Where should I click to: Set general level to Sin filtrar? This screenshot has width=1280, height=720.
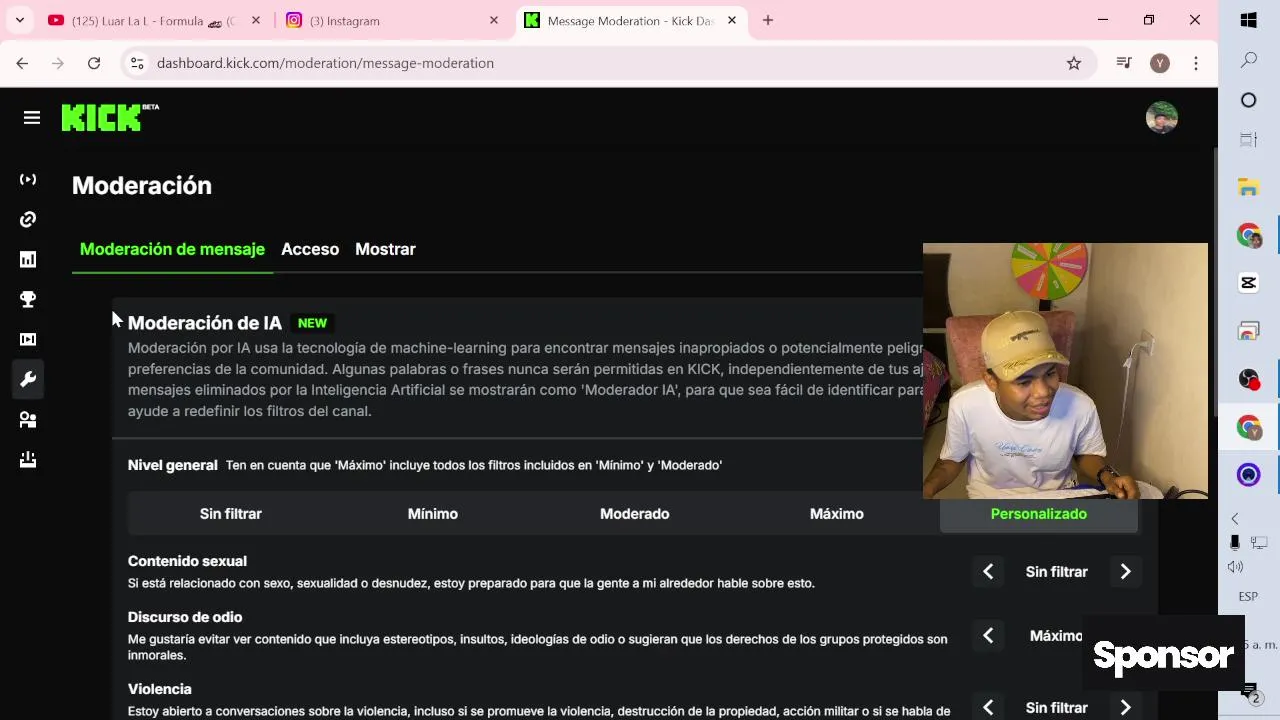[x=230, y=514]
